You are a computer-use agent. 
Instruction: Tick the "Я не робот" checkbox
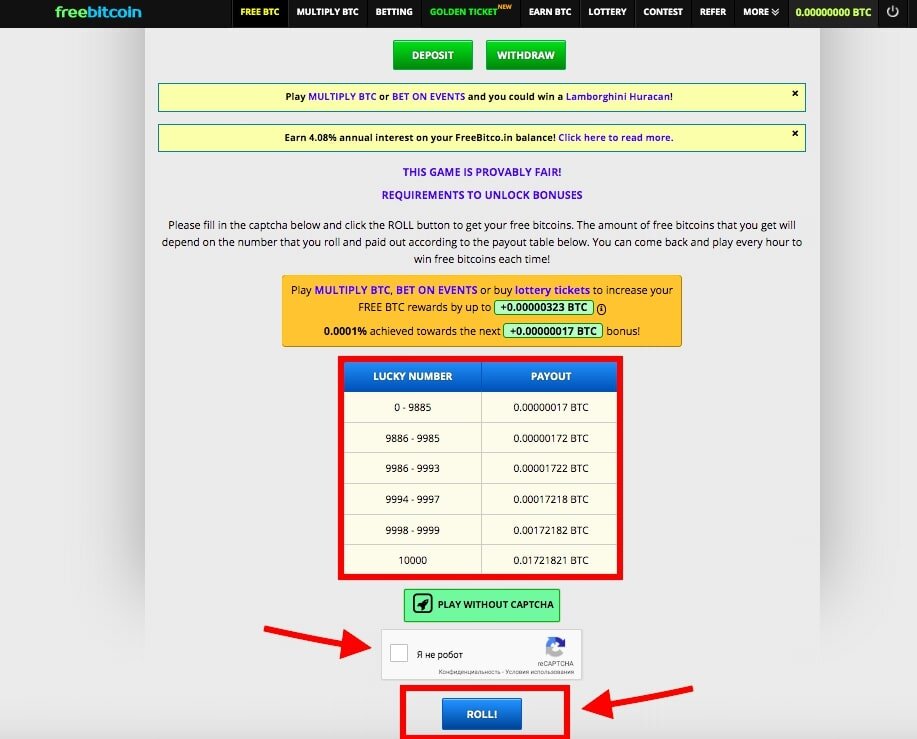click(399, 653)
